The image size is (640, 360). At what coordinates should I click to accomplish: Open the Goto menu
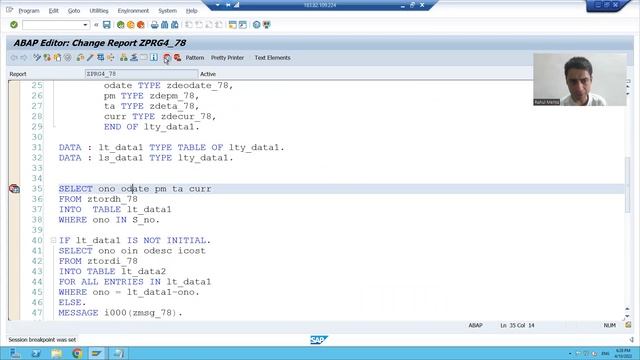click(74, 11)
